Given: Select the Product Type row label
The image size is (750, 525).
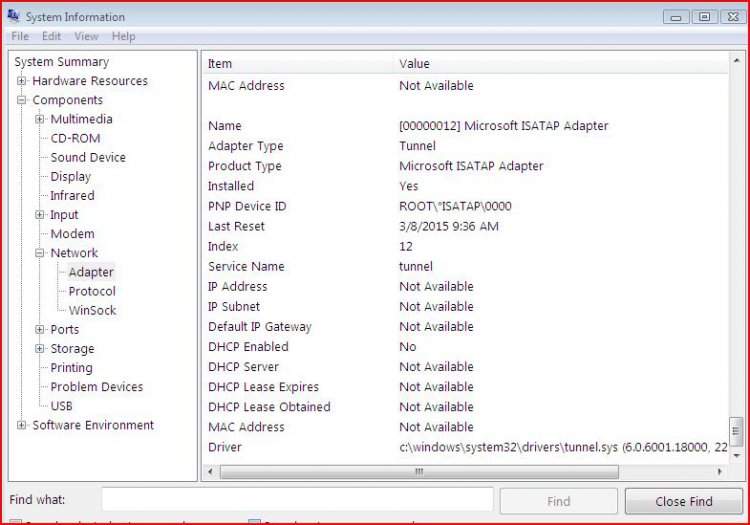Looking at the screenshot, I should [244, 166].
